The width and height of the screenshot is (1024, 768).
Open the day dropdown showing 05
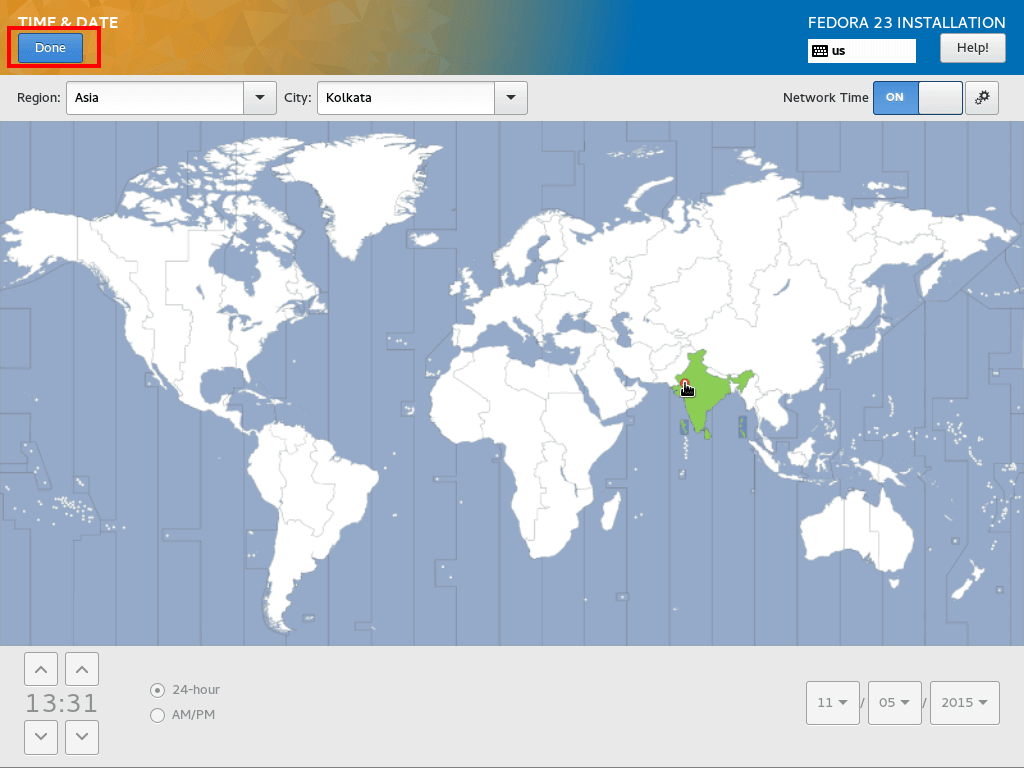(895, 702)
